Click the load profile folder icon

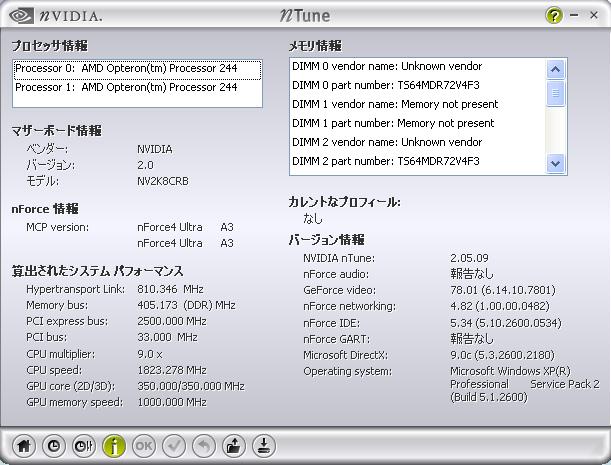pos(234,446)
